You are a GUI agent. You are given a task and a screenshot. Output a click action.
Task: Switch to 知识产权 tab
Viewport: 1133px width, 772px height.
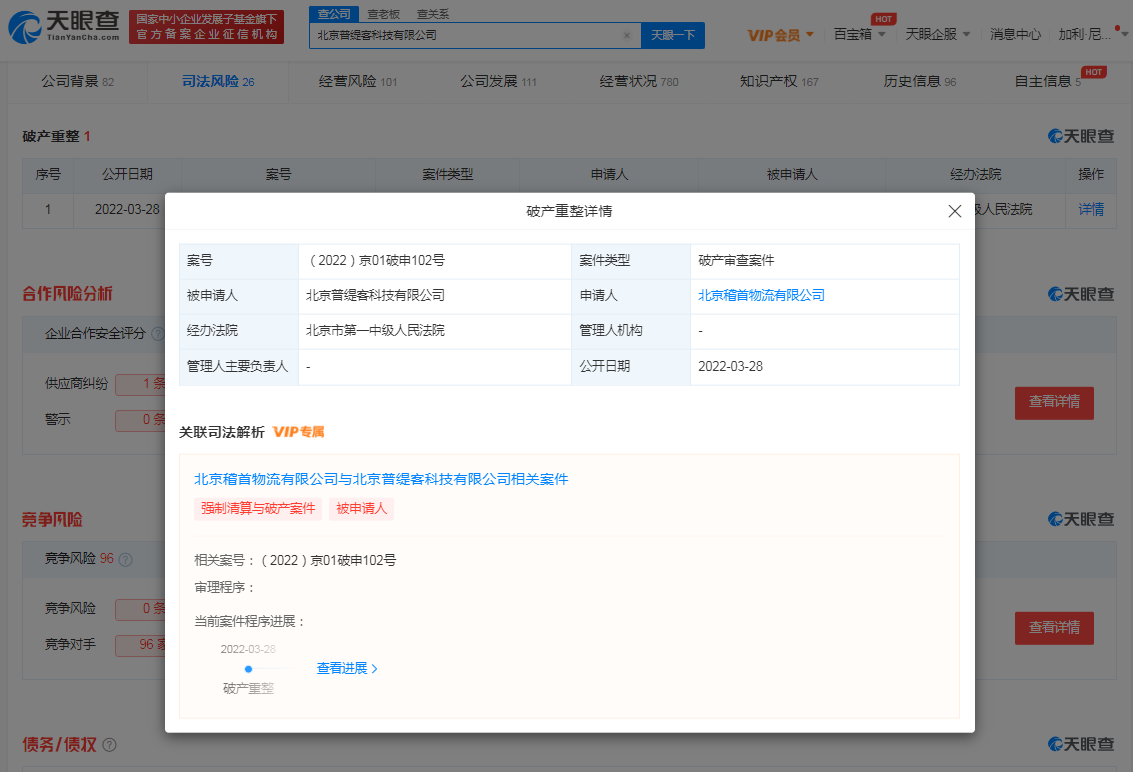[x=779, y=82]
